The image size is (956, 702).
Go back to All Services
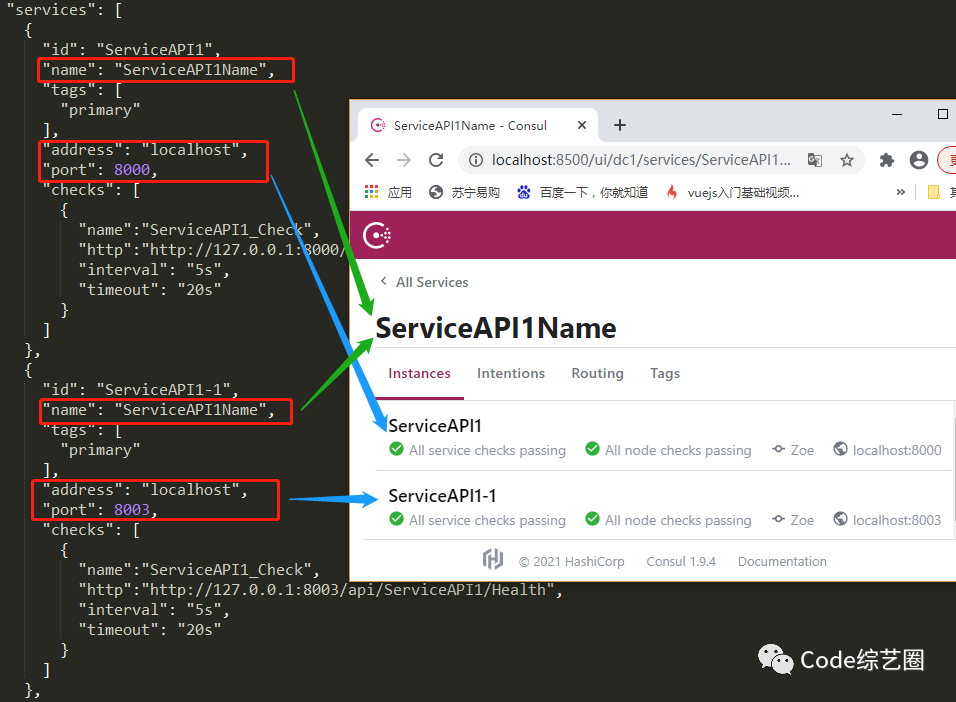(x=425, y=282)
